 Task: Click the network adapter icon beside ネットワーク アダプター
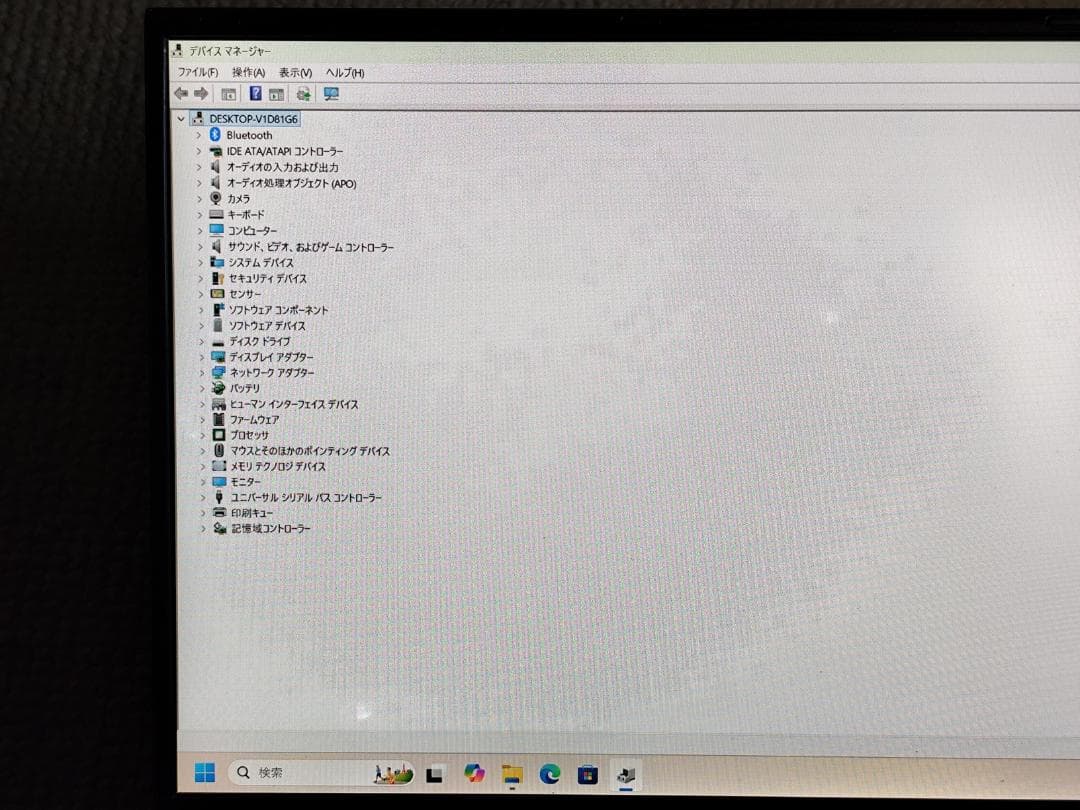tap(218, 372)
